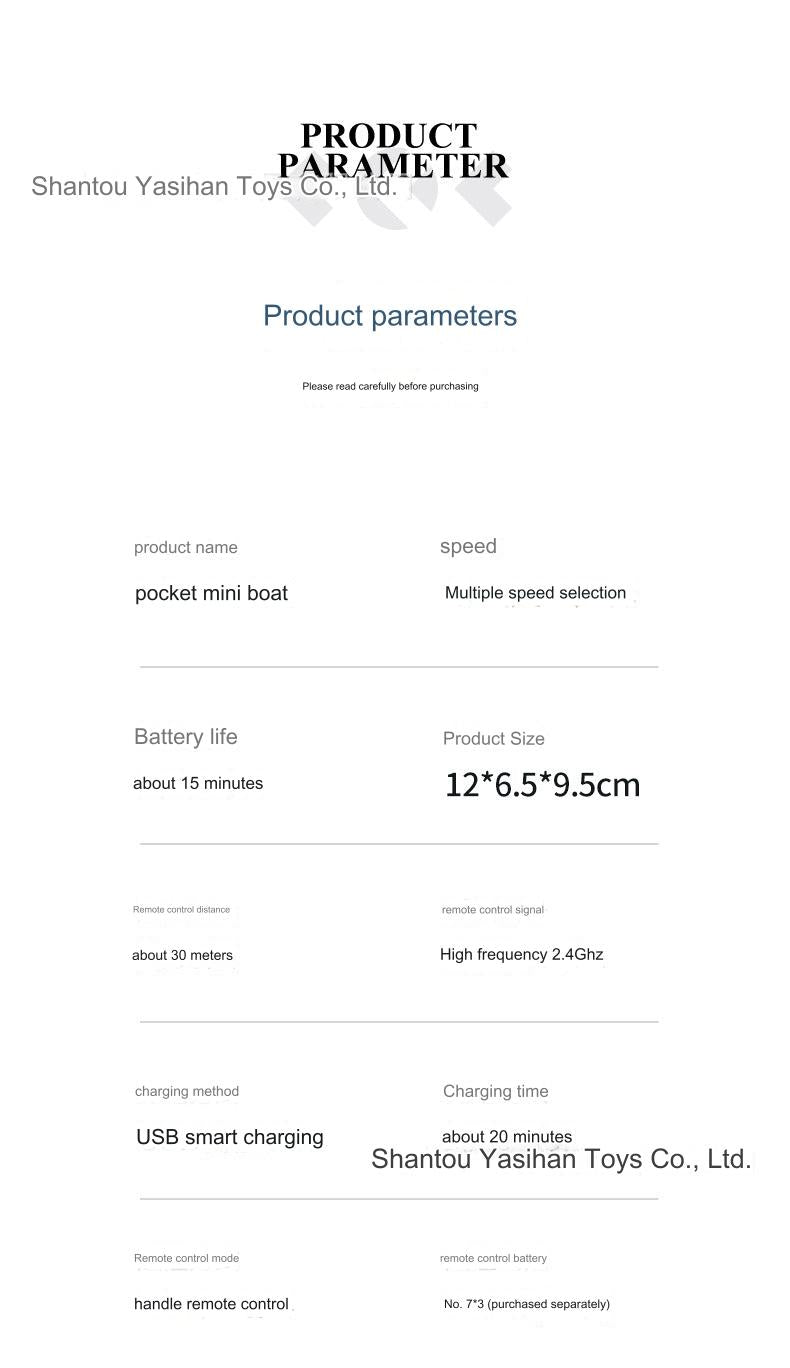
Task: Select the 'Battery life' label
Action: point(186,737)
